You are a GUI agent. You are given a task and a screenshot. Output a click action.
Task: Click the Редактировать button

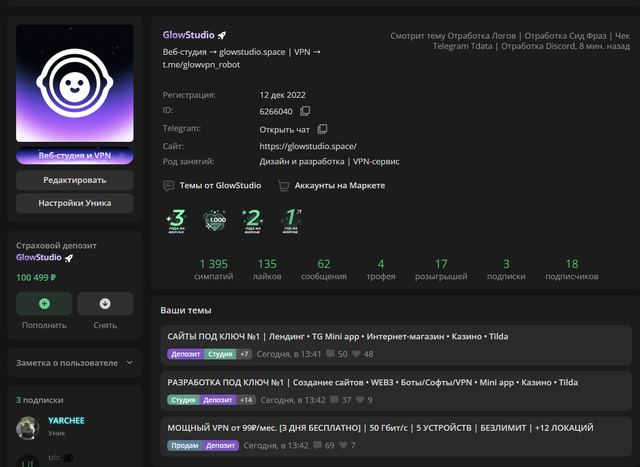coord(75,180)
